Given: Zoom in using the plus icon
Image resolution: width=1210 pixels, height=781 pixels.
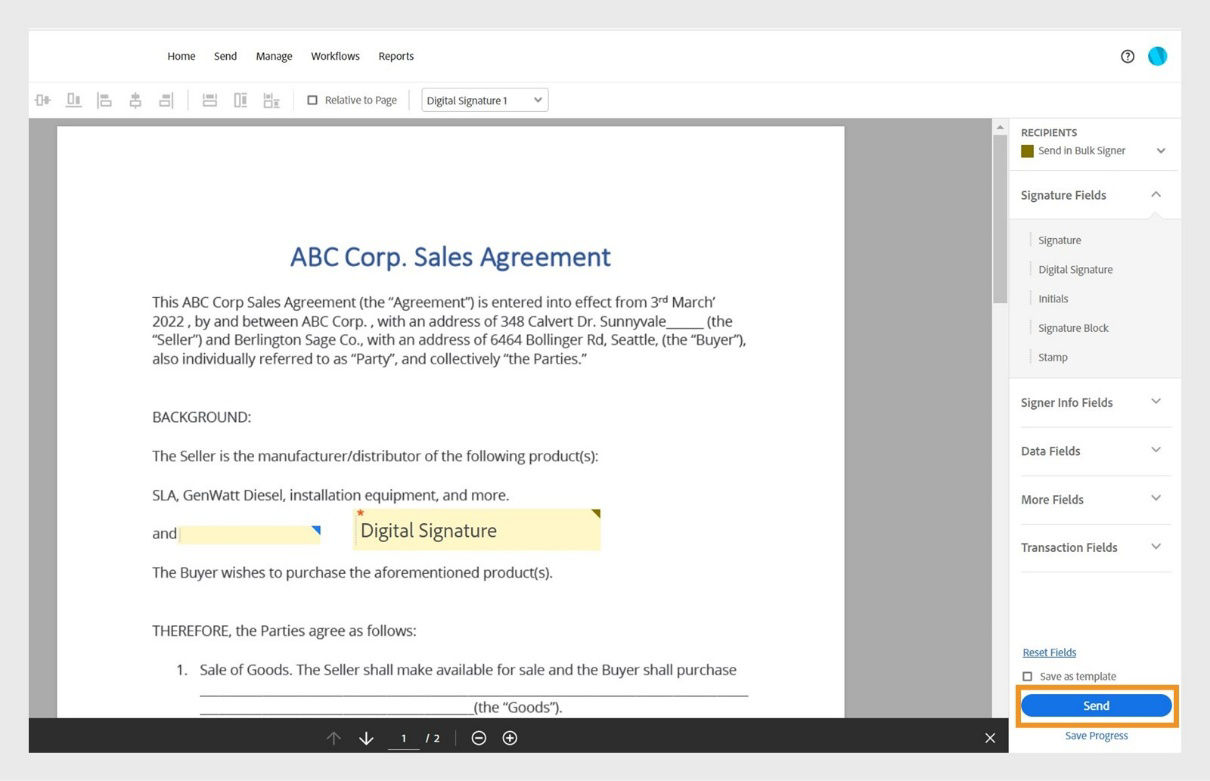Looking at the screenshot, I should pos(509,737).
